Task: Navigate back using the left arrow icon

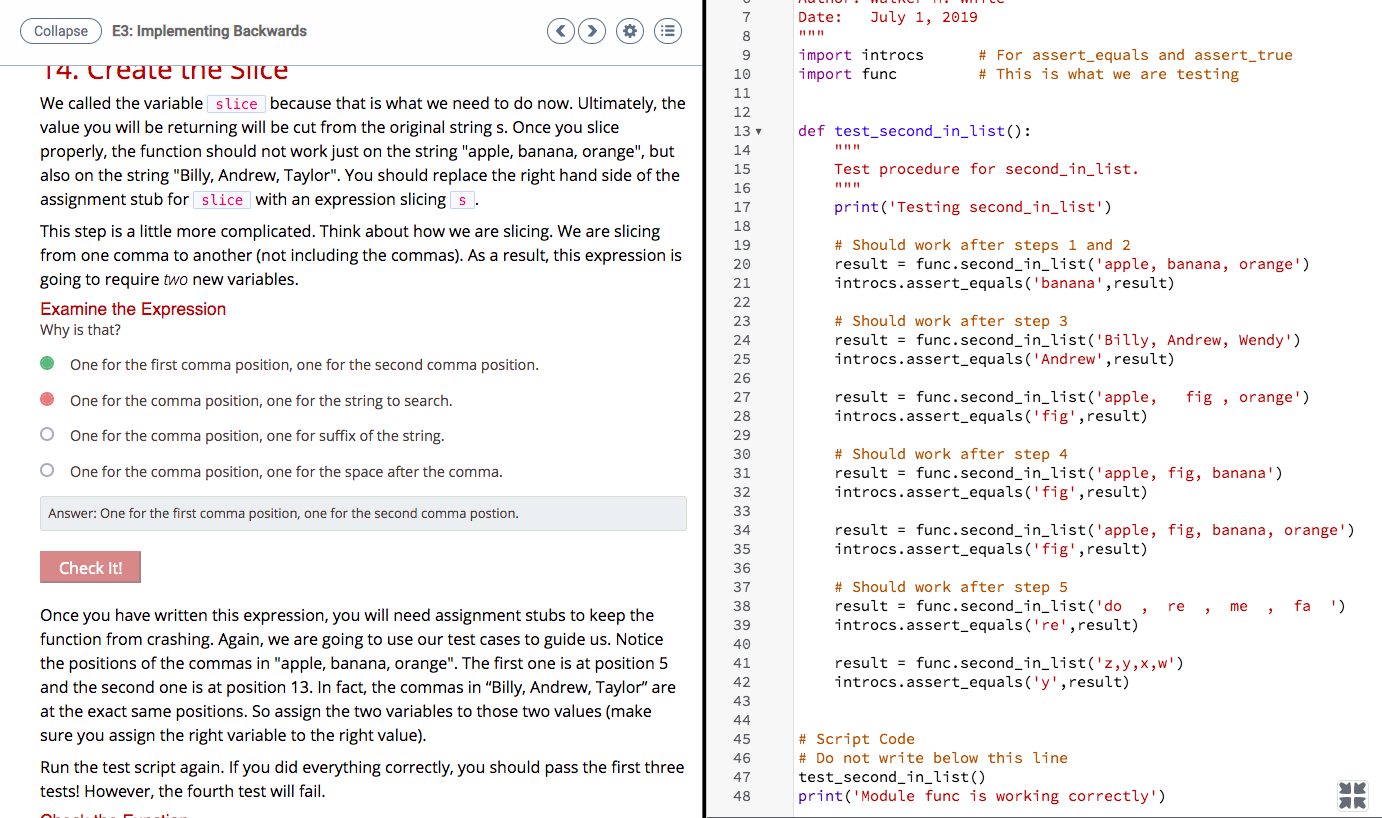Action: (560, 31)
